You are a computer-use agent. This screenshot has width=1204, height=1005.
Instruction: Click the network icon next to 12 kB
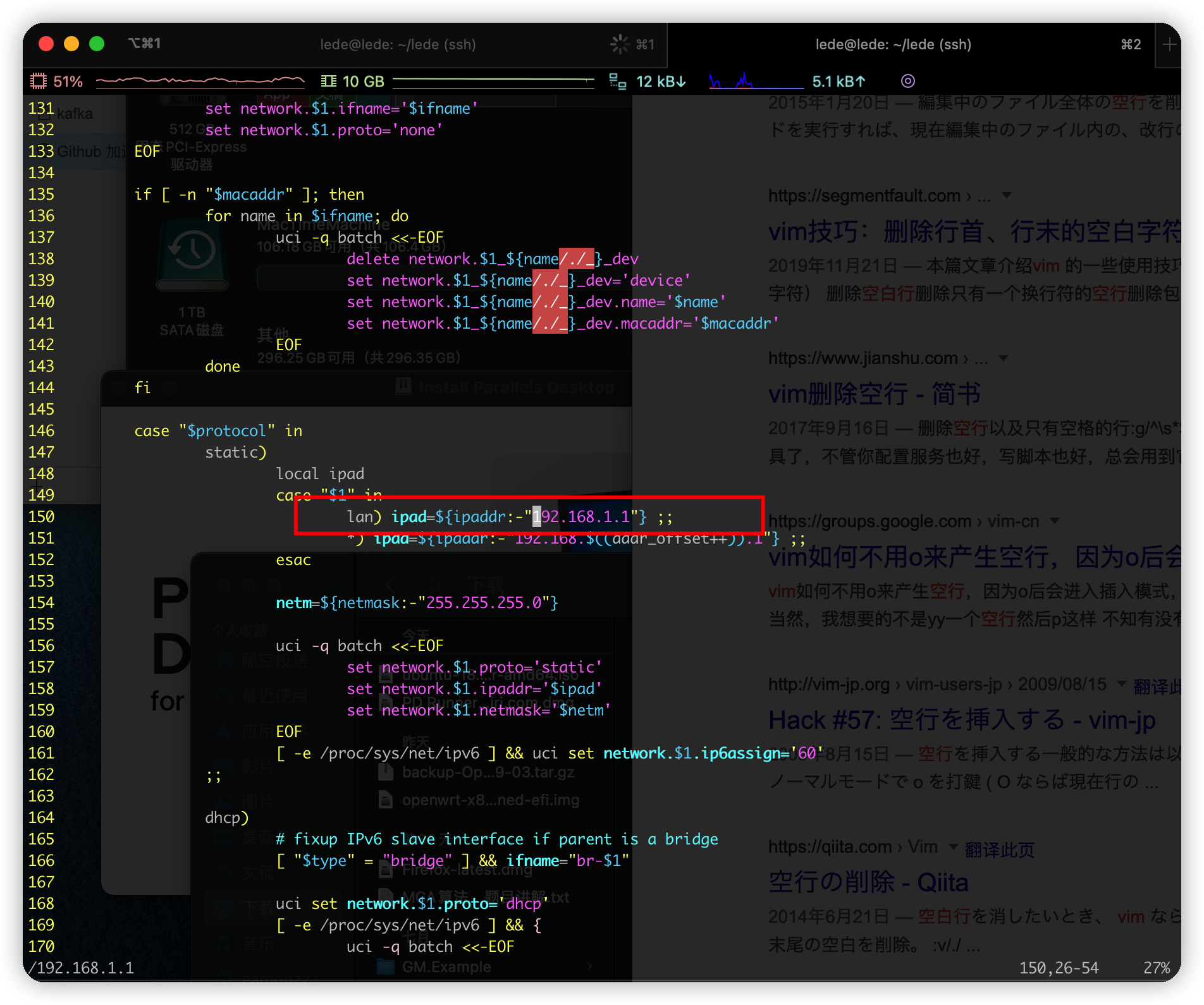[617, 82]
